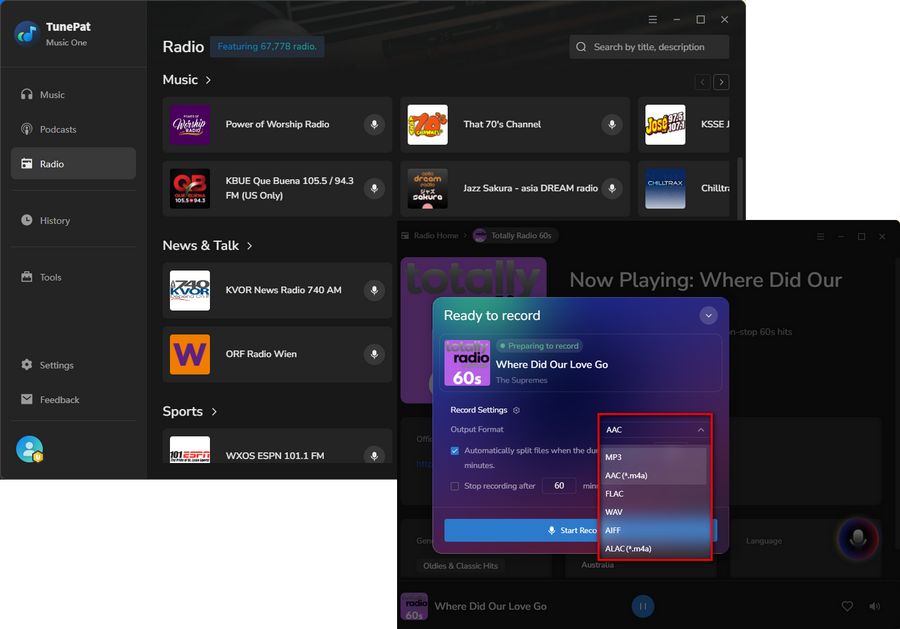Record Power of Worship Radio via microphone icon
Viewport: 900px width, 629px height.
point(374,125)
